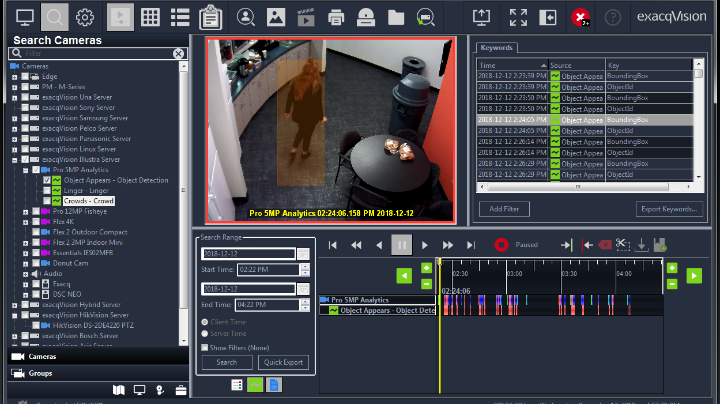Screen dimensions: 720x404
Task: Click the events pin icon at bottom
Action: click(160, 390)
